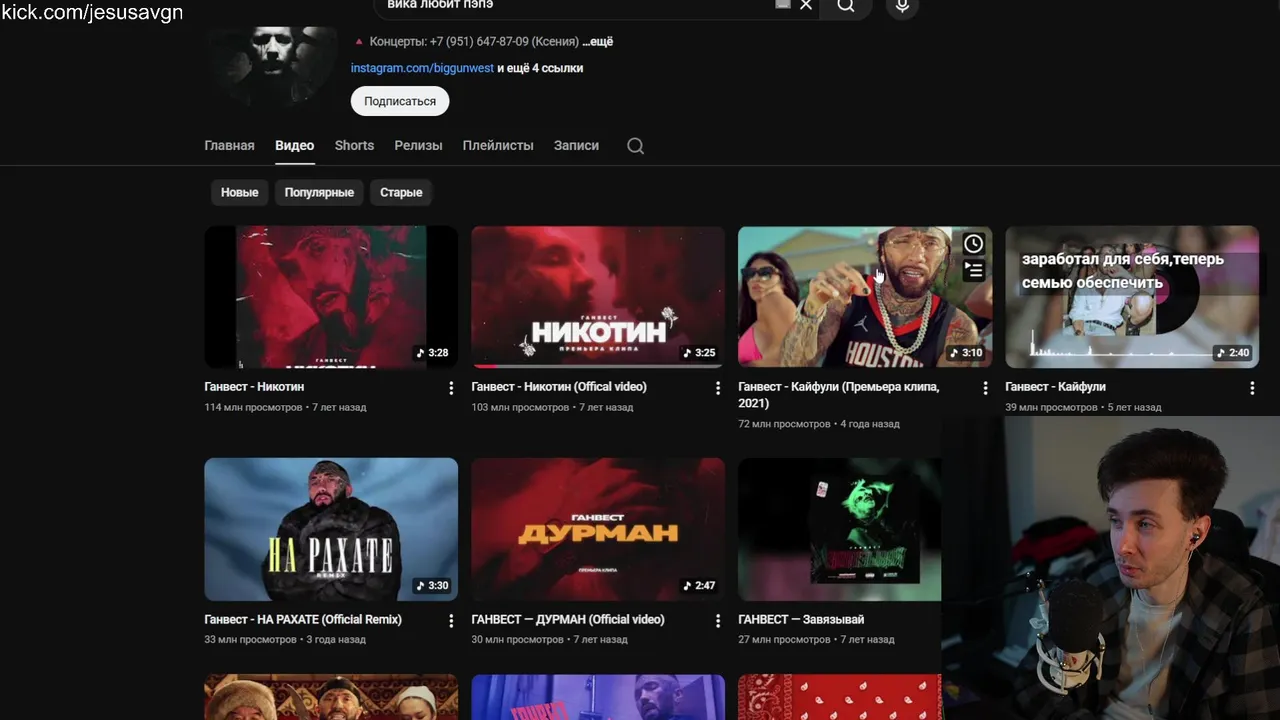Click title 'Ганвест - Кайфули' 39 млн video
The width and height of the screenshot is (1280, 720).
[1055, 387]
